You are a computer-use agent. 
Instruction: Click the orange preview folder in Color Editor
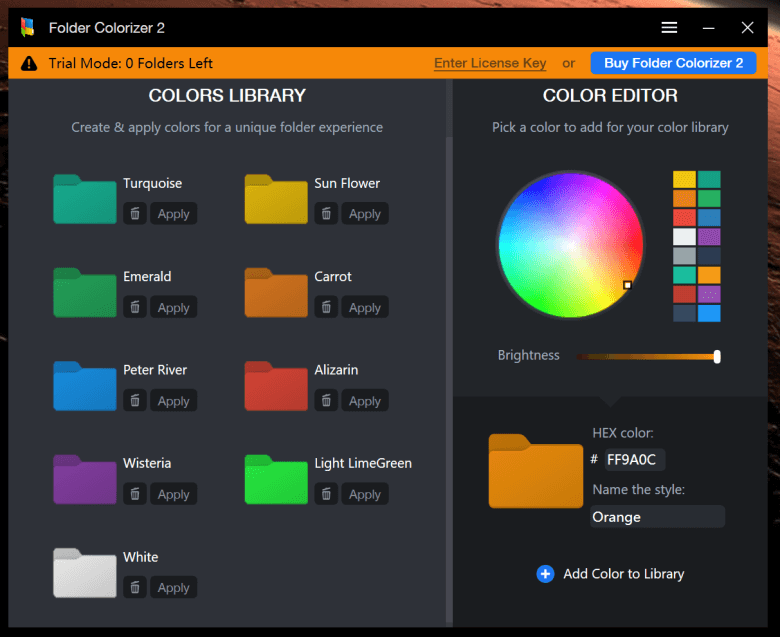[536, 471]
